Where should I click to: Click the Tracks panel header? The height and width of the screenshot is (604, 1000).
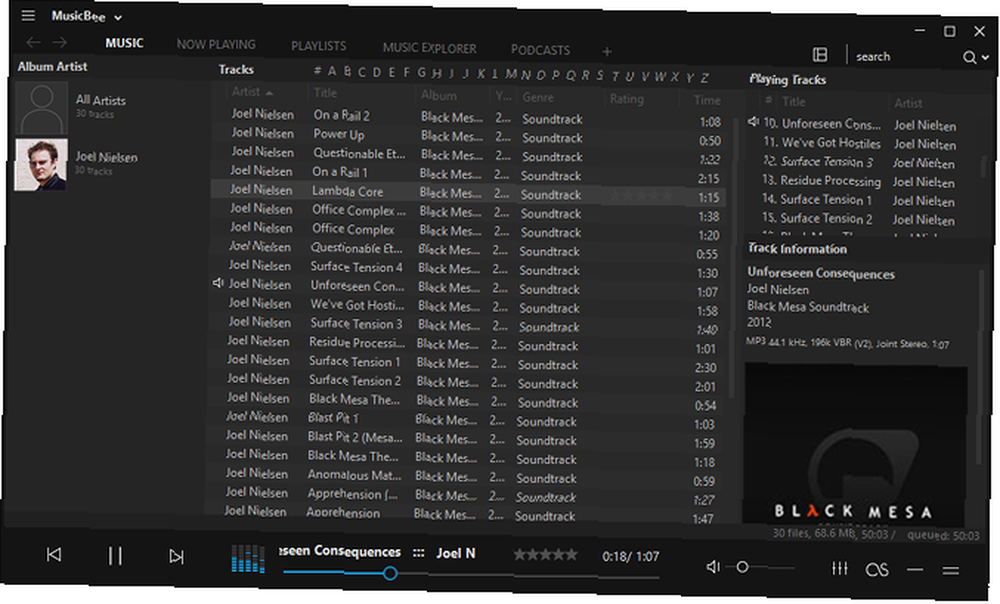[x=236, y=70]
